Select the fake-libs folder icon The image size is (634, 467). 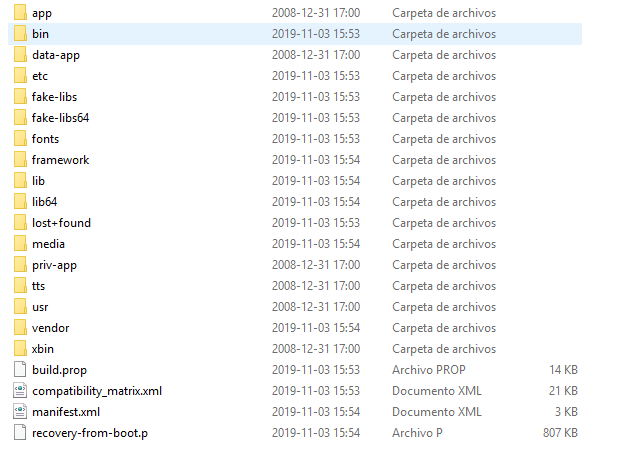tap(20, 97)
